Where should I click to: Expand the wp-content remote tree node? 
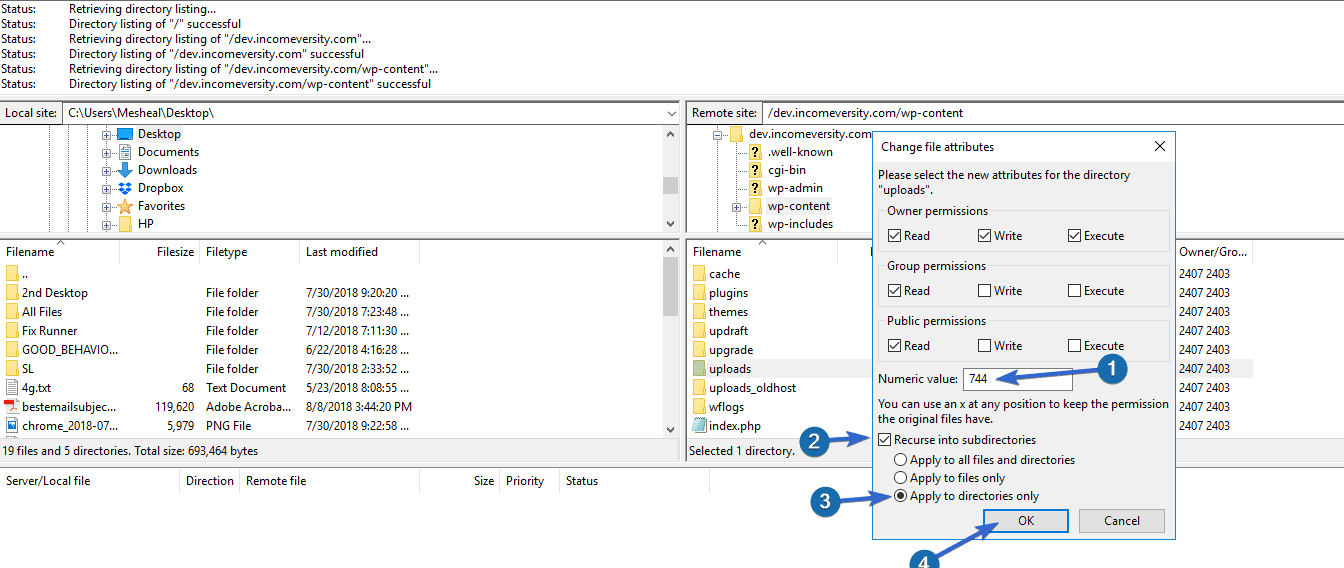(737, 206)
